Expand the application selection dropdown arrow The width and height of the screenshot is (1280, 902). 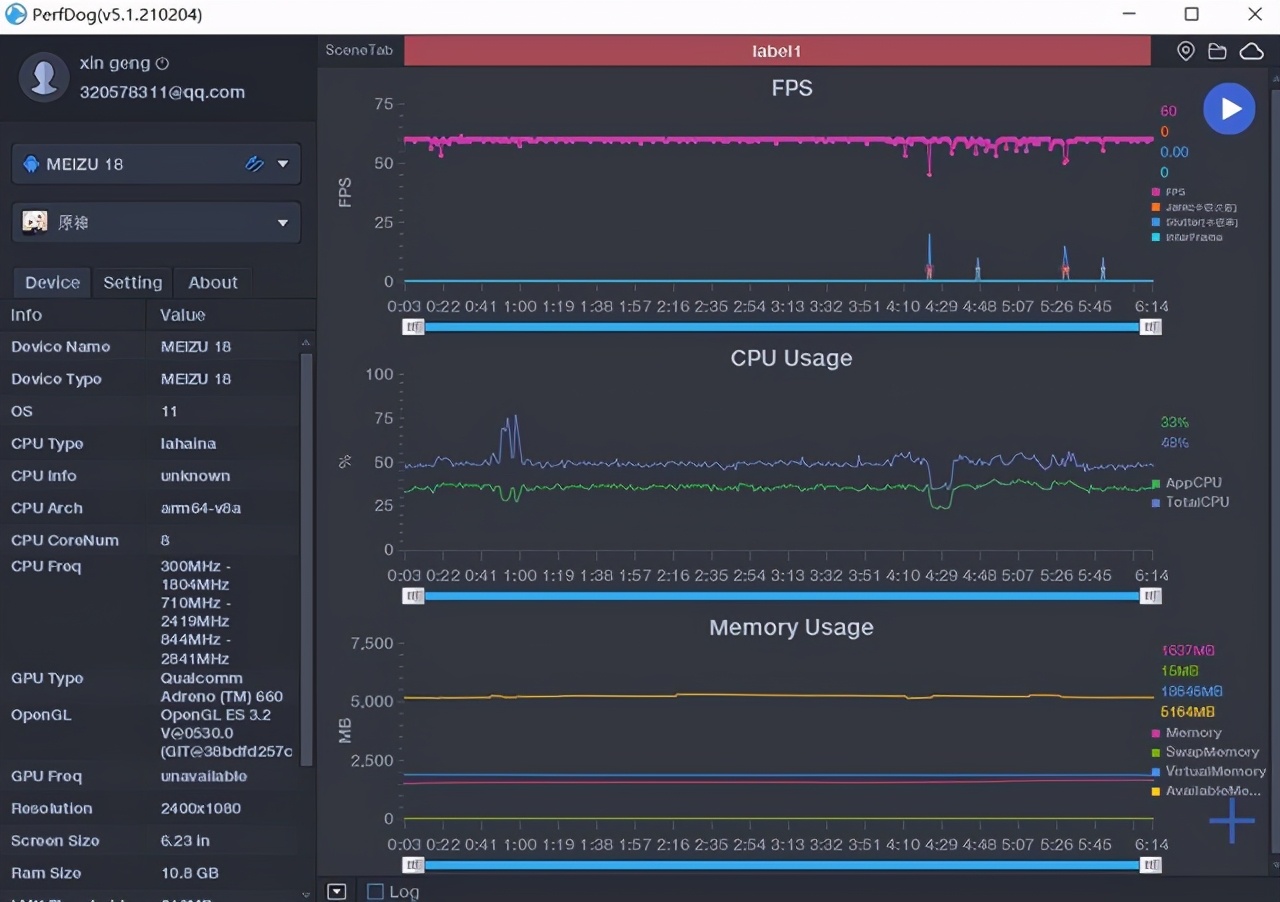click(283, 223)
